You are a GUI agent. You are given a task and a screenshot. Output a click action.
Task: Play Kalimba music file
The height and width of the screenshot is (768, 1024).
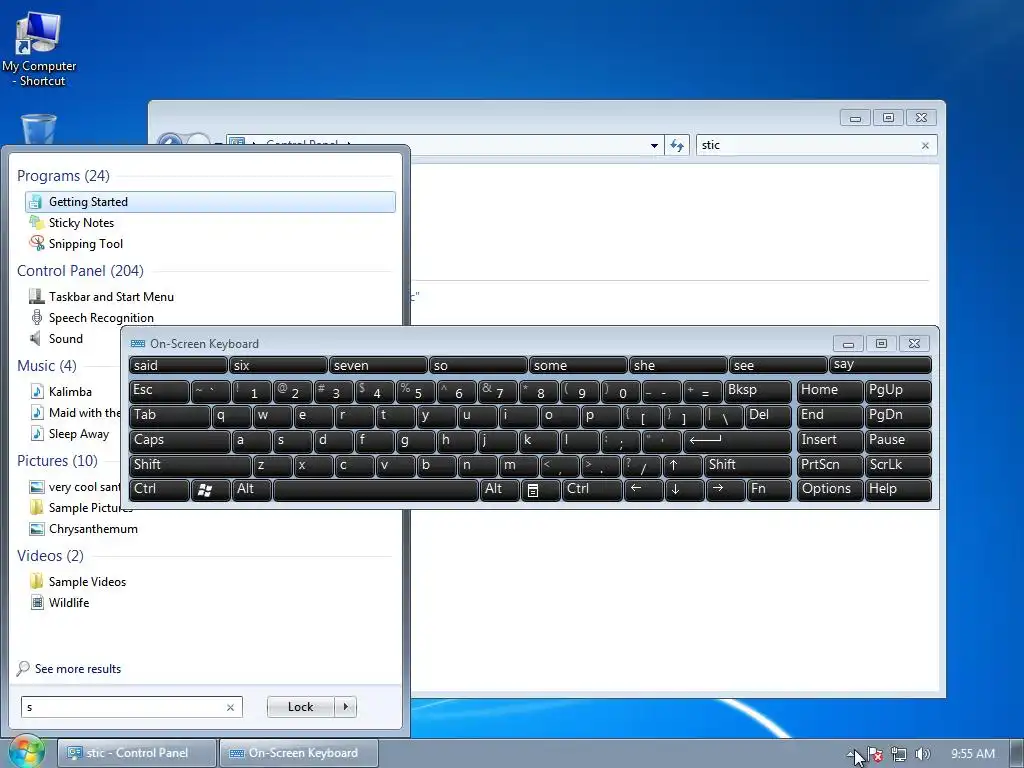(70, 392)
